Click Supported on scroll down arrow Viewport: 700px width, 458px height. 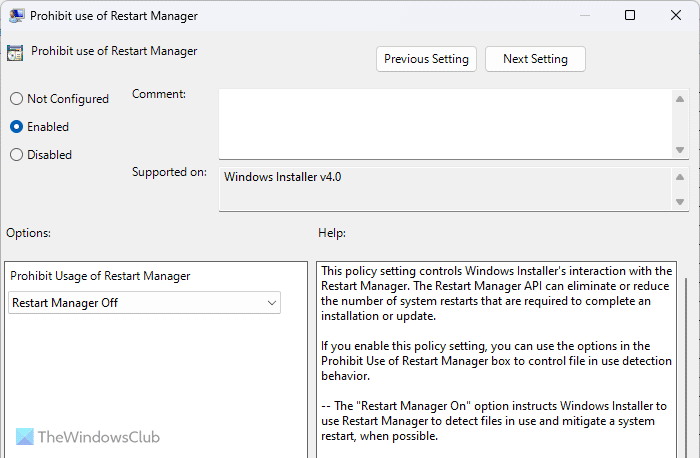point(680,203)
